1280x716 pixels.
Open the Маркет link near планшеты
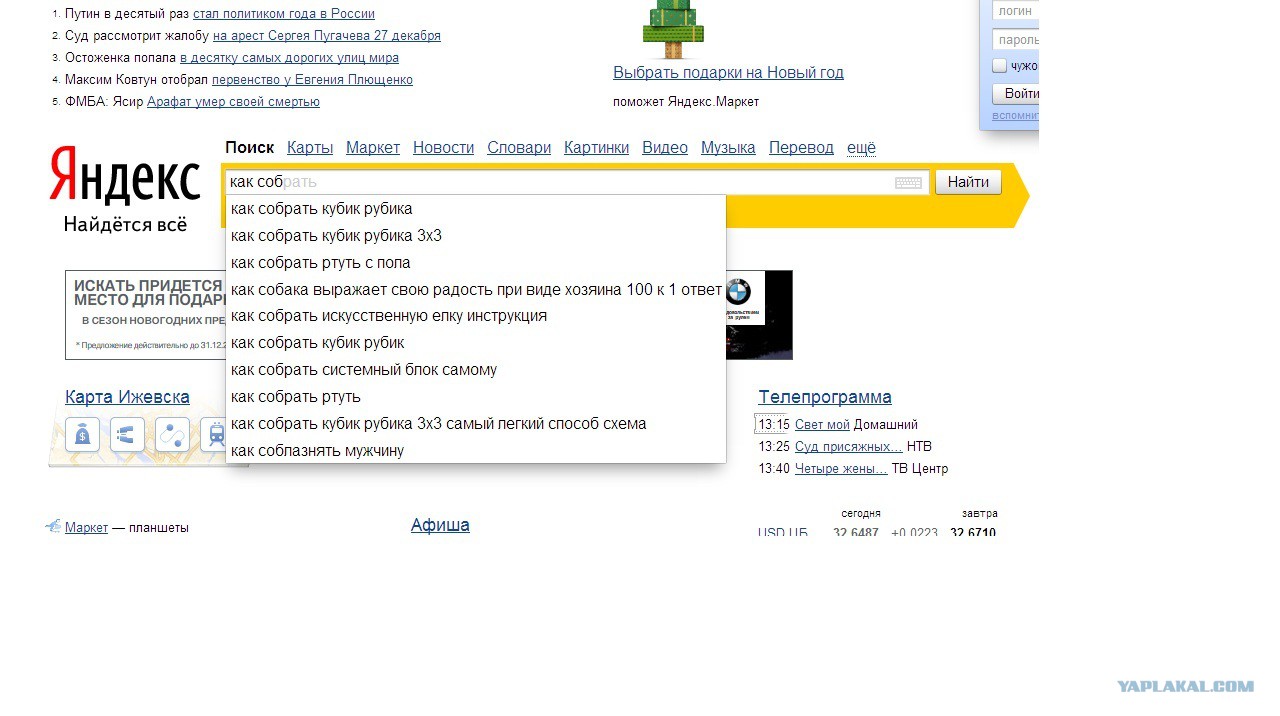[86, 528]
